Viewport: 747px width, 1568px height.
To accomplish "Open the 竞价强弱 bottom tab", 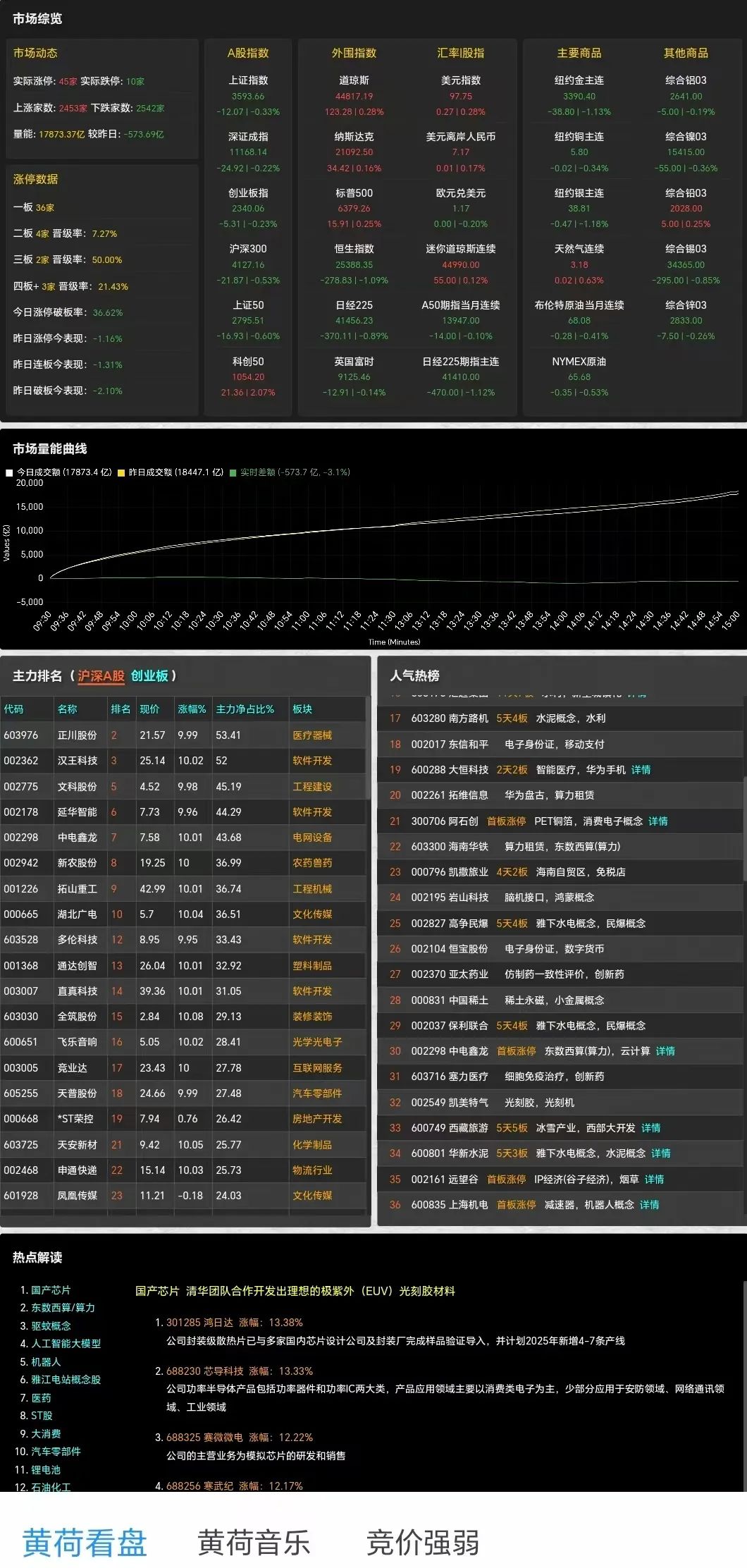I will coord(423,1542).
